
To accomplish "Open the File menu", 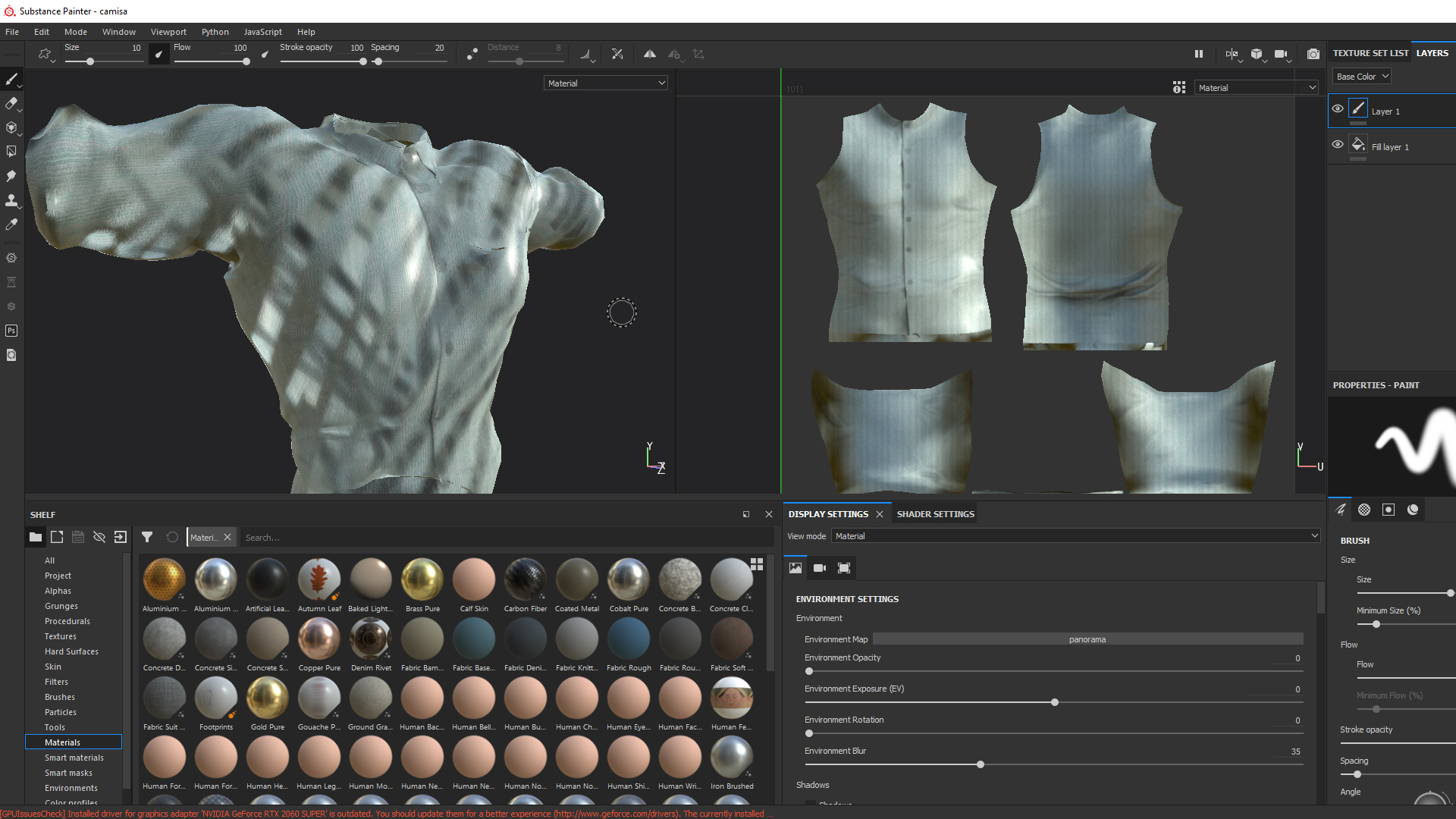I will (x=12, y=32).
